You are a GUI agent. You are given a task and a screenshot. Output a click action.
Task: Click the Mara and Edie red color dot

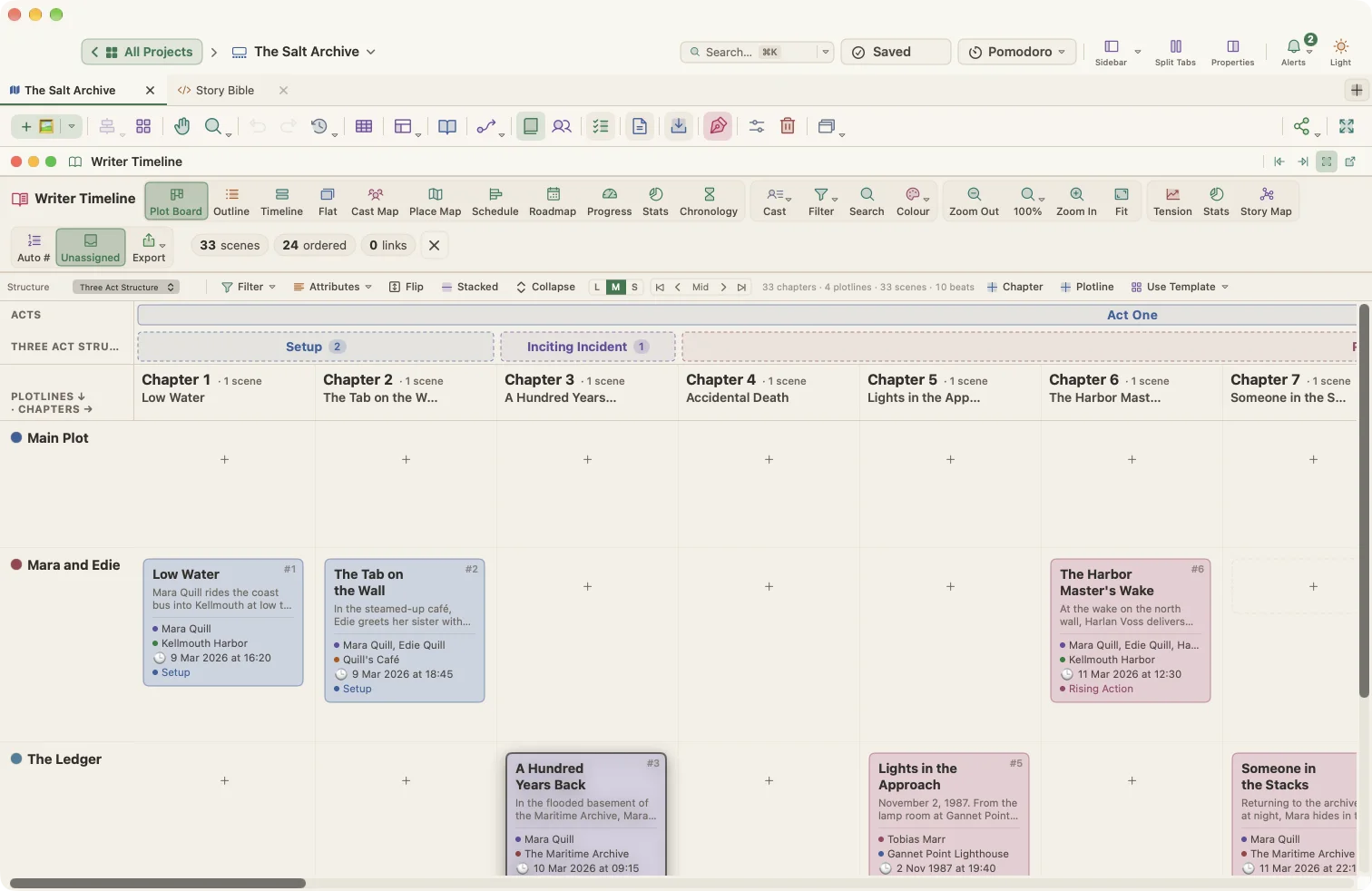(16, 564)
